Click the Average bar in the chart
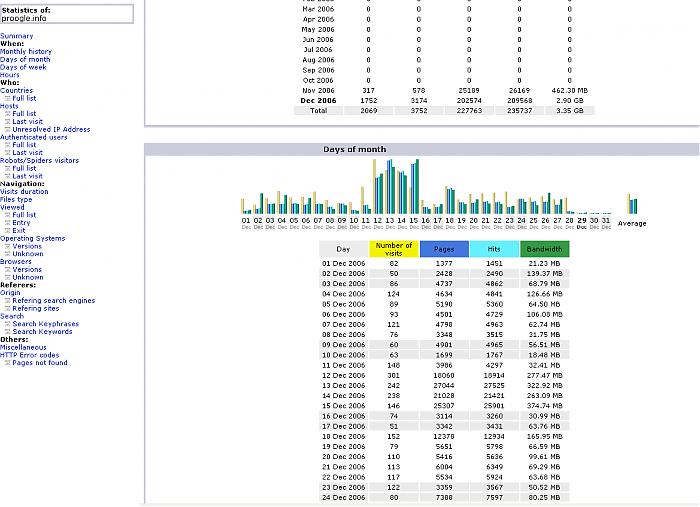The image size is (700, 507). click(631, 204)
